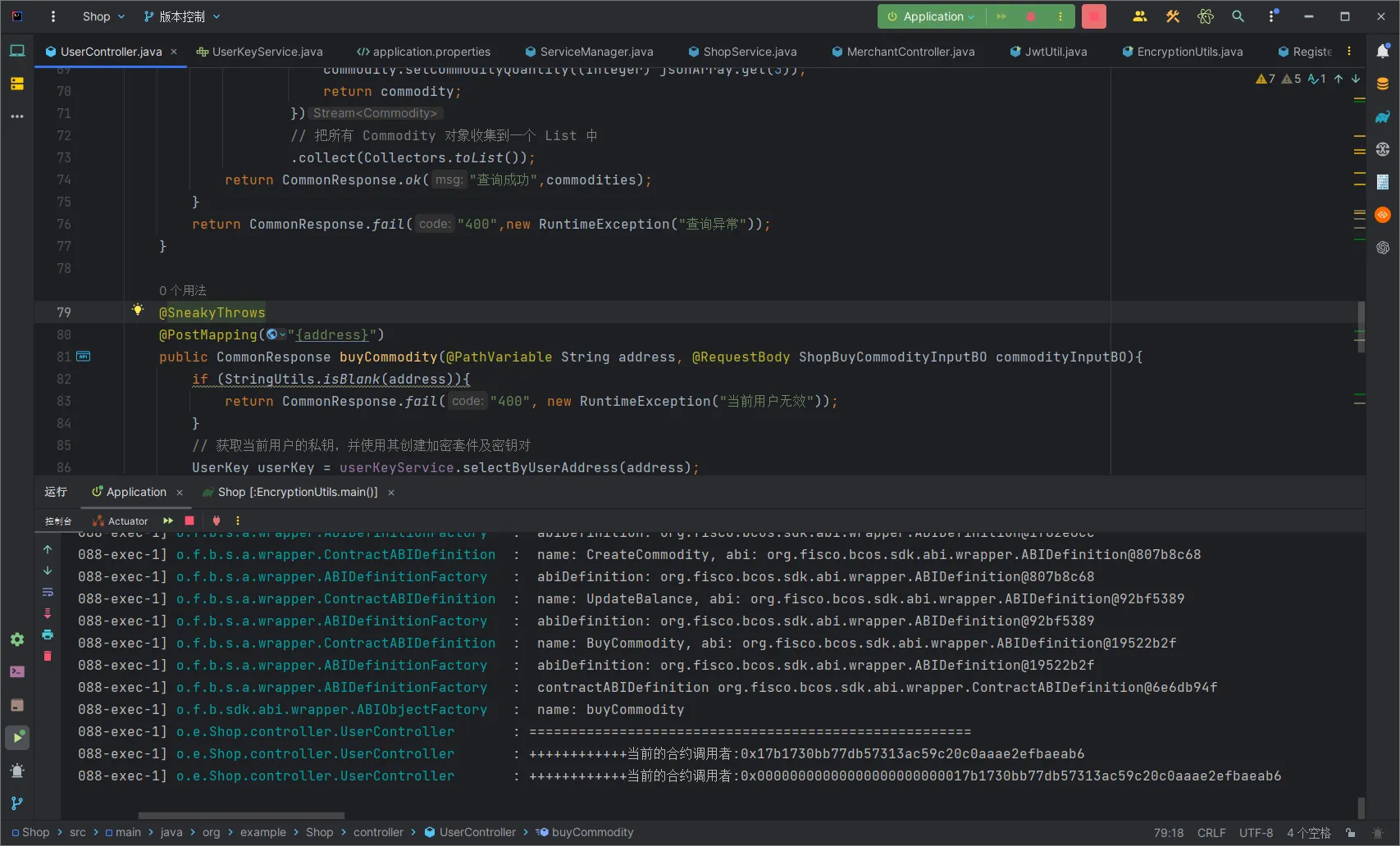Toggle soft-wrap in console output
1400x846 pixels.
(48, 592)
